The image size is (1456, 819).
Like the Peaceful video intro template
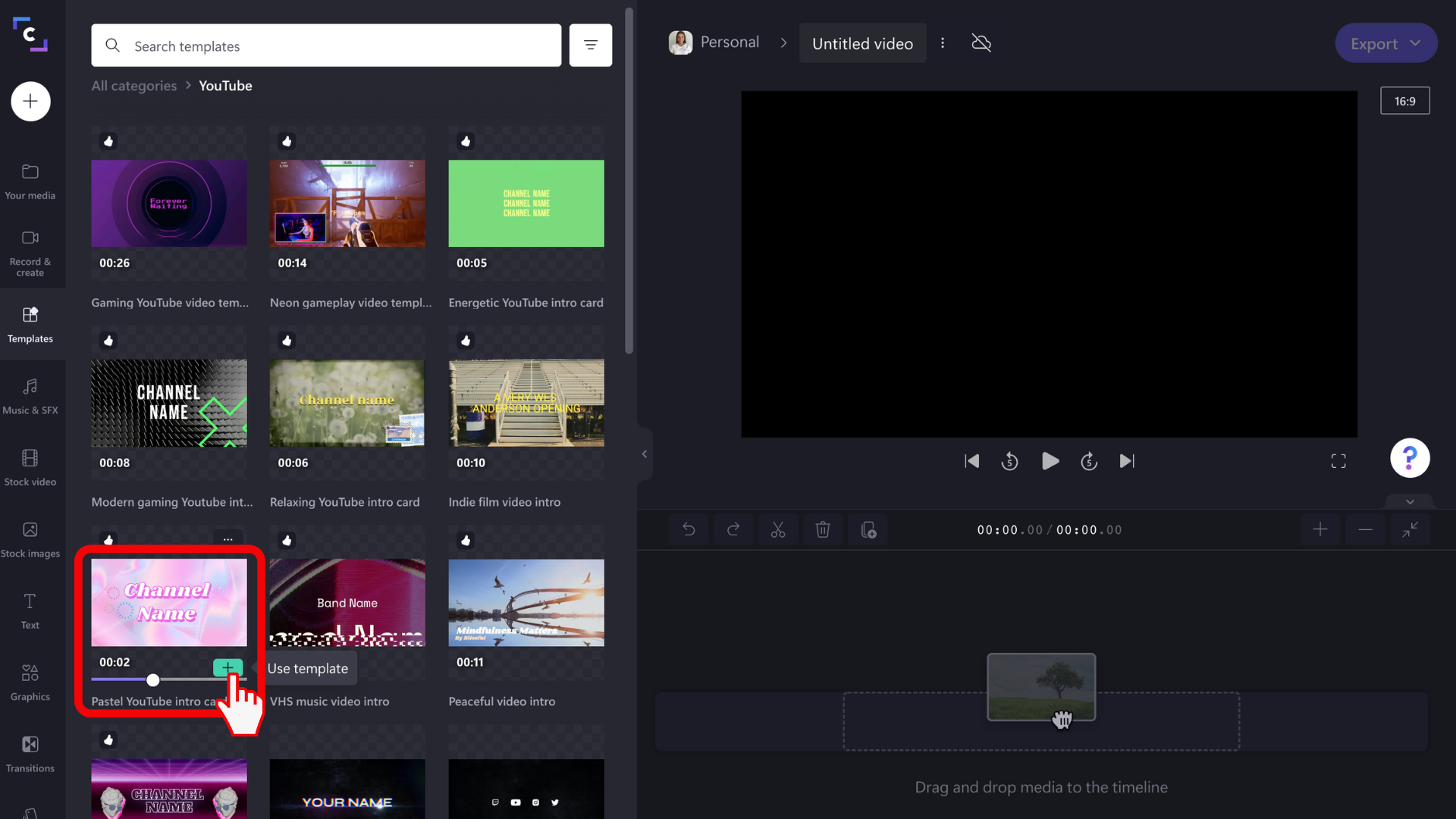point(466,540)
